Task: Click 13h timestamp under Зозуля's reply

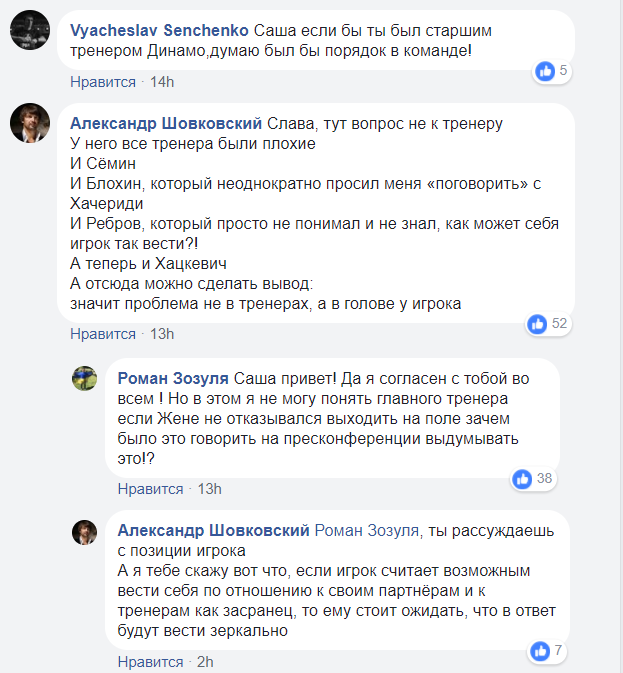Action: 210,489
